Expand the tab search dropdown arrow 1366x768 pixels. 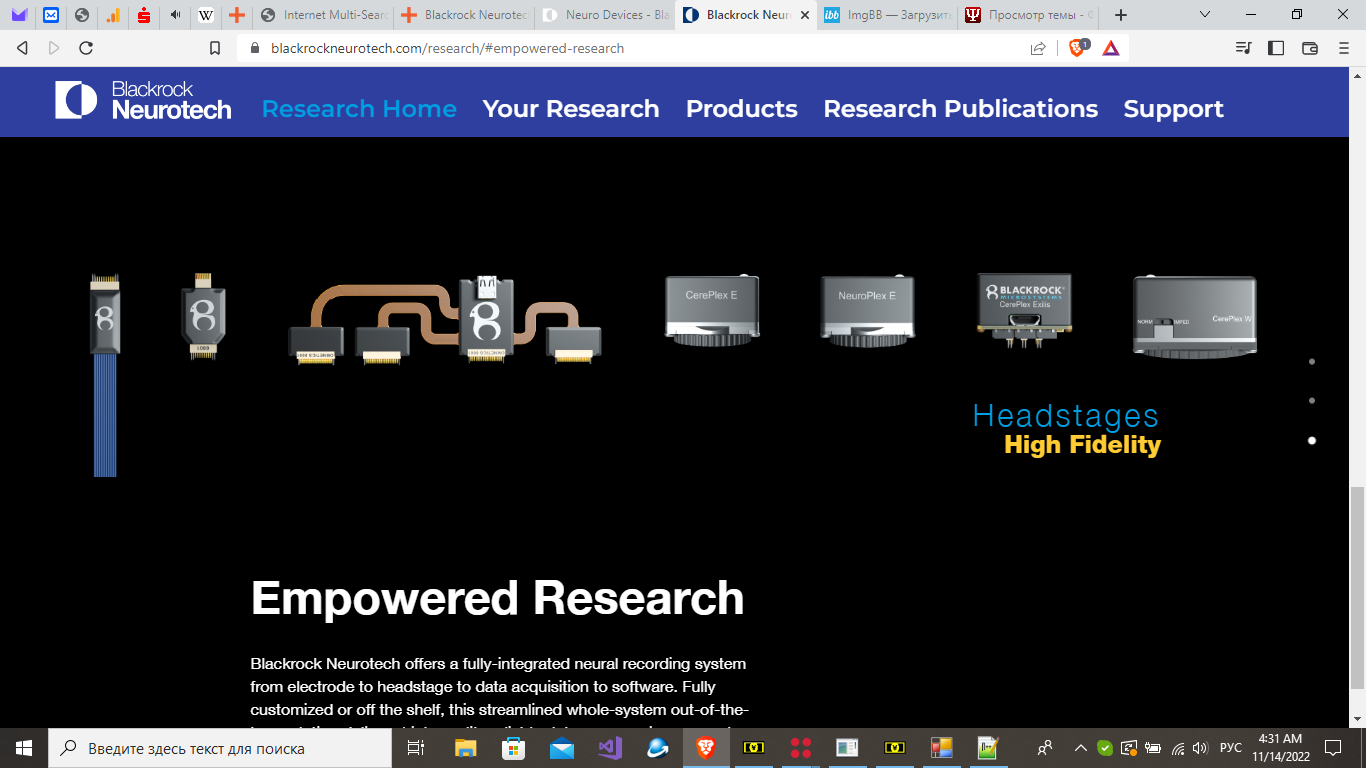point(1205,15)
